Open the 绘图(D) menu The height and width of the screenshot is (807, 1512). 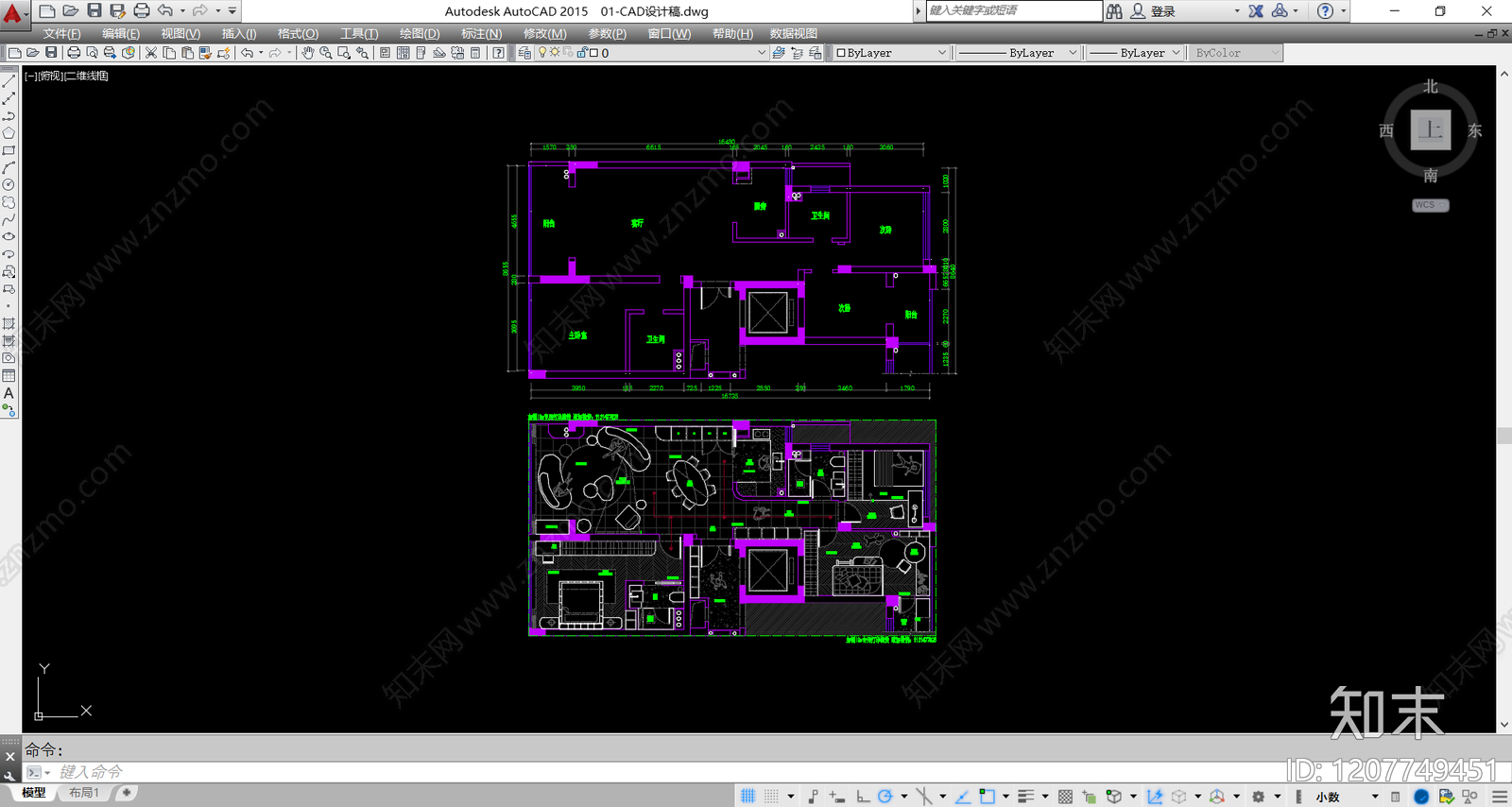[x=420, y=33]
